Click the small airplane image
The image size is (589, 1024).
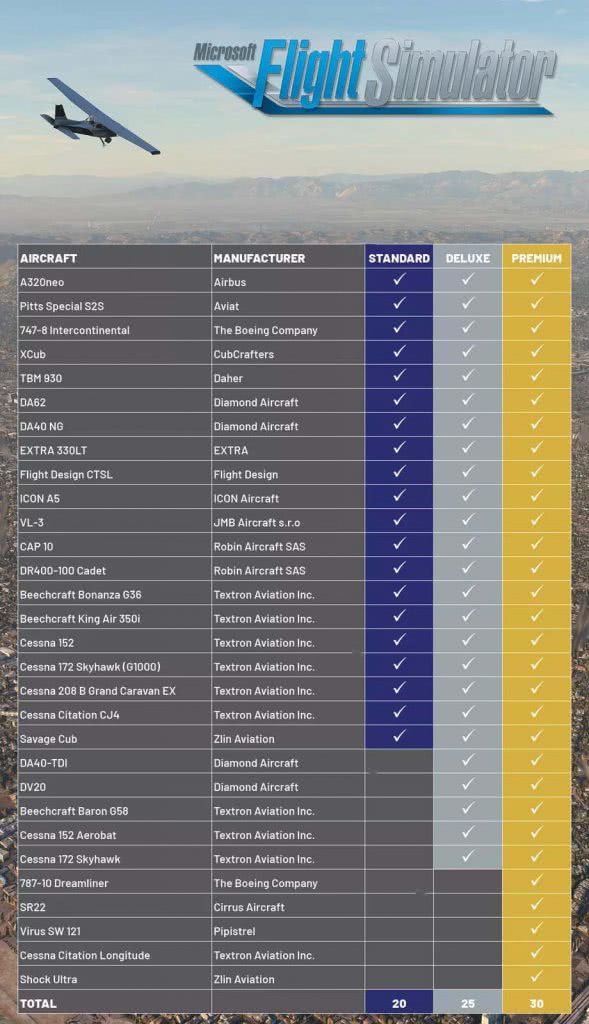pos(100,117)
